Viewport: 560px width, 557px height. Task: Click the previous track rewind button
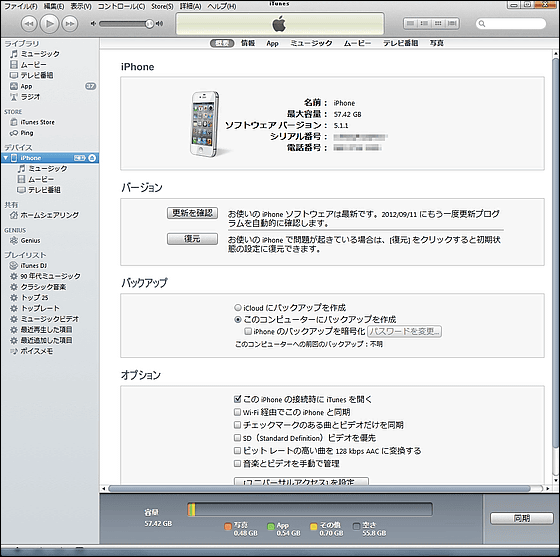tap(29, 24)
